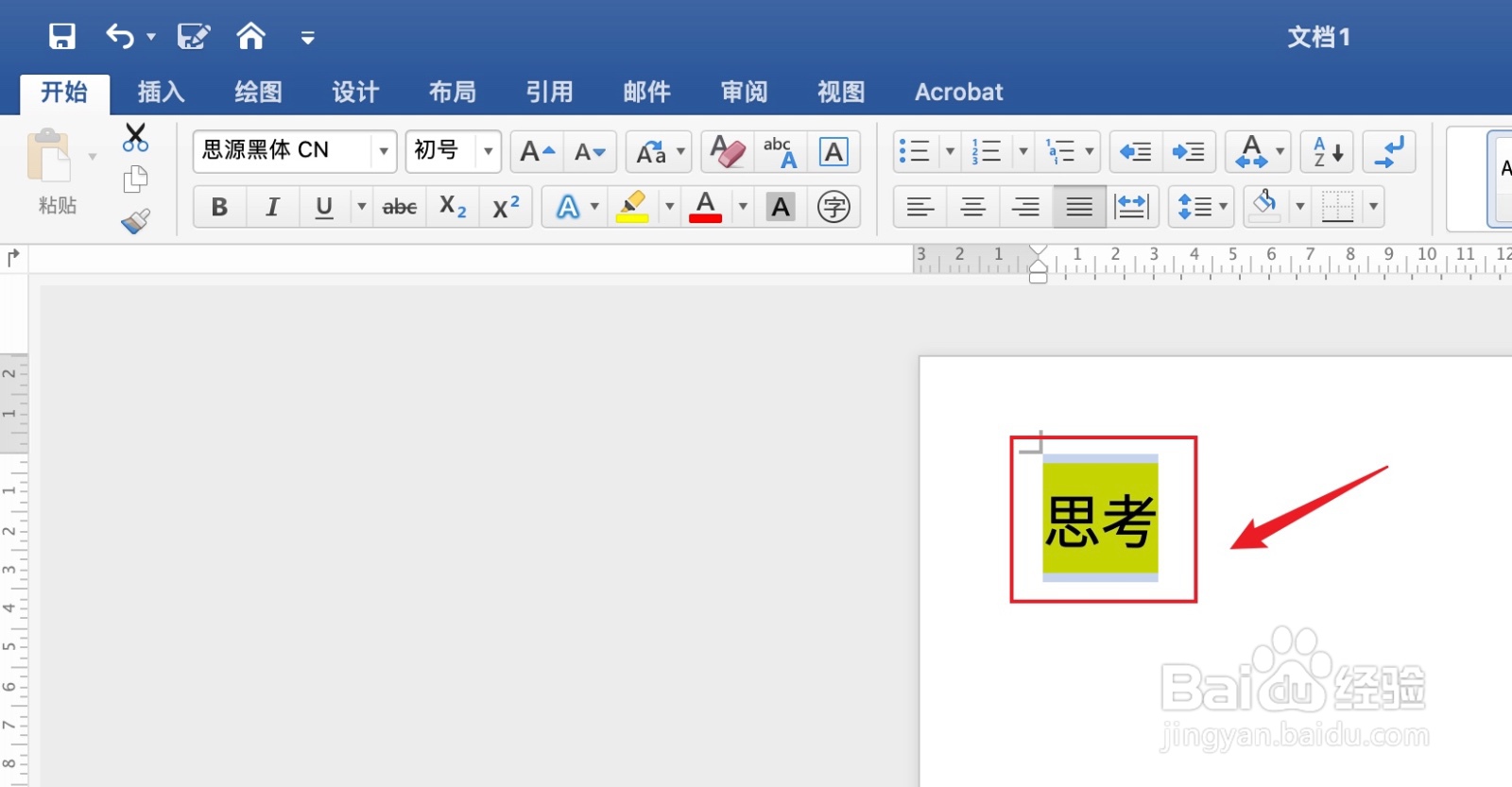The image size is (1512, 787).
Task: Open the Customize Quick Access Toolbar arrow
Action: click(307, 38)
